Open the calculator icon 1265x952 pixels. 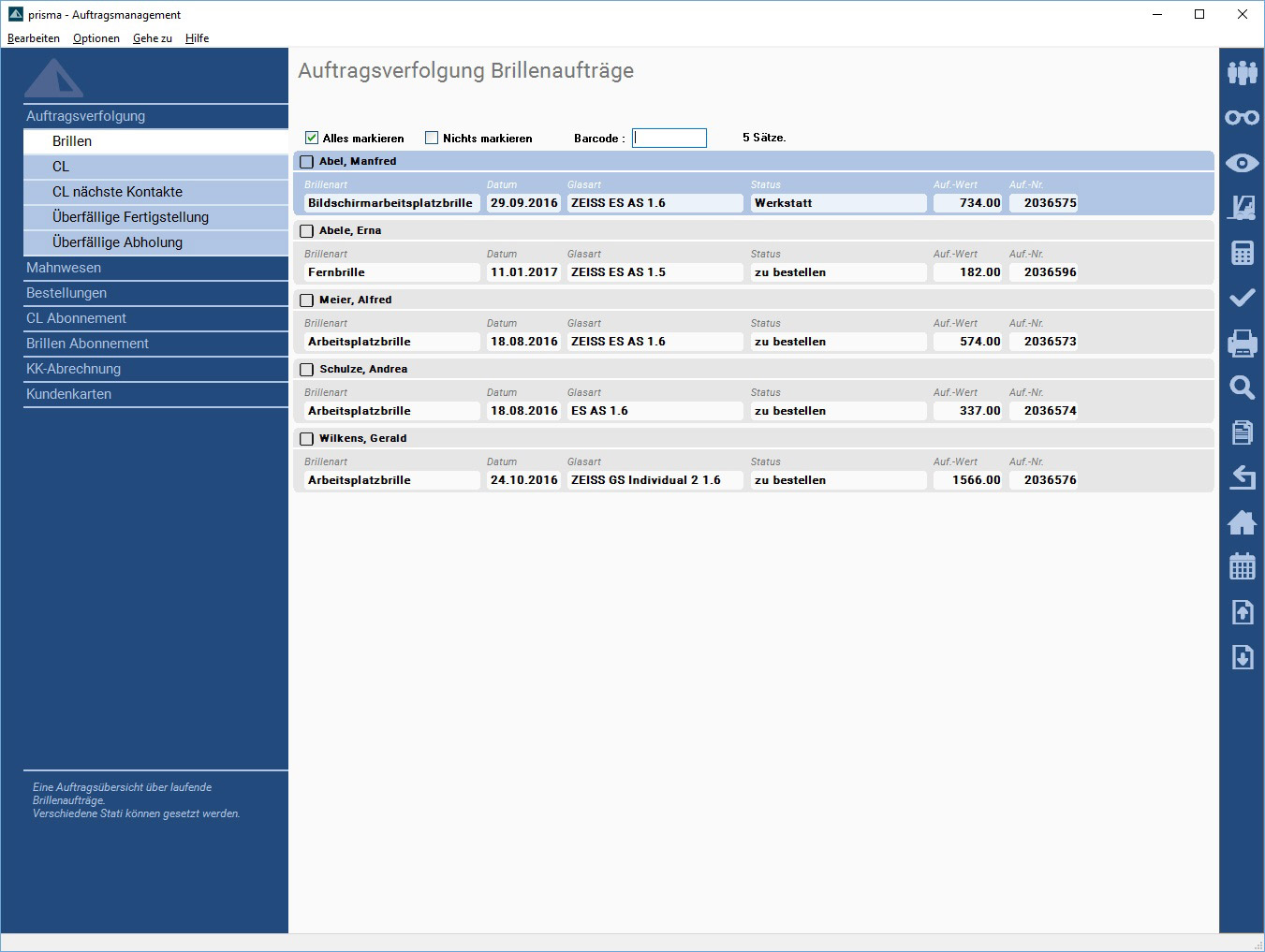point(1243,253)
